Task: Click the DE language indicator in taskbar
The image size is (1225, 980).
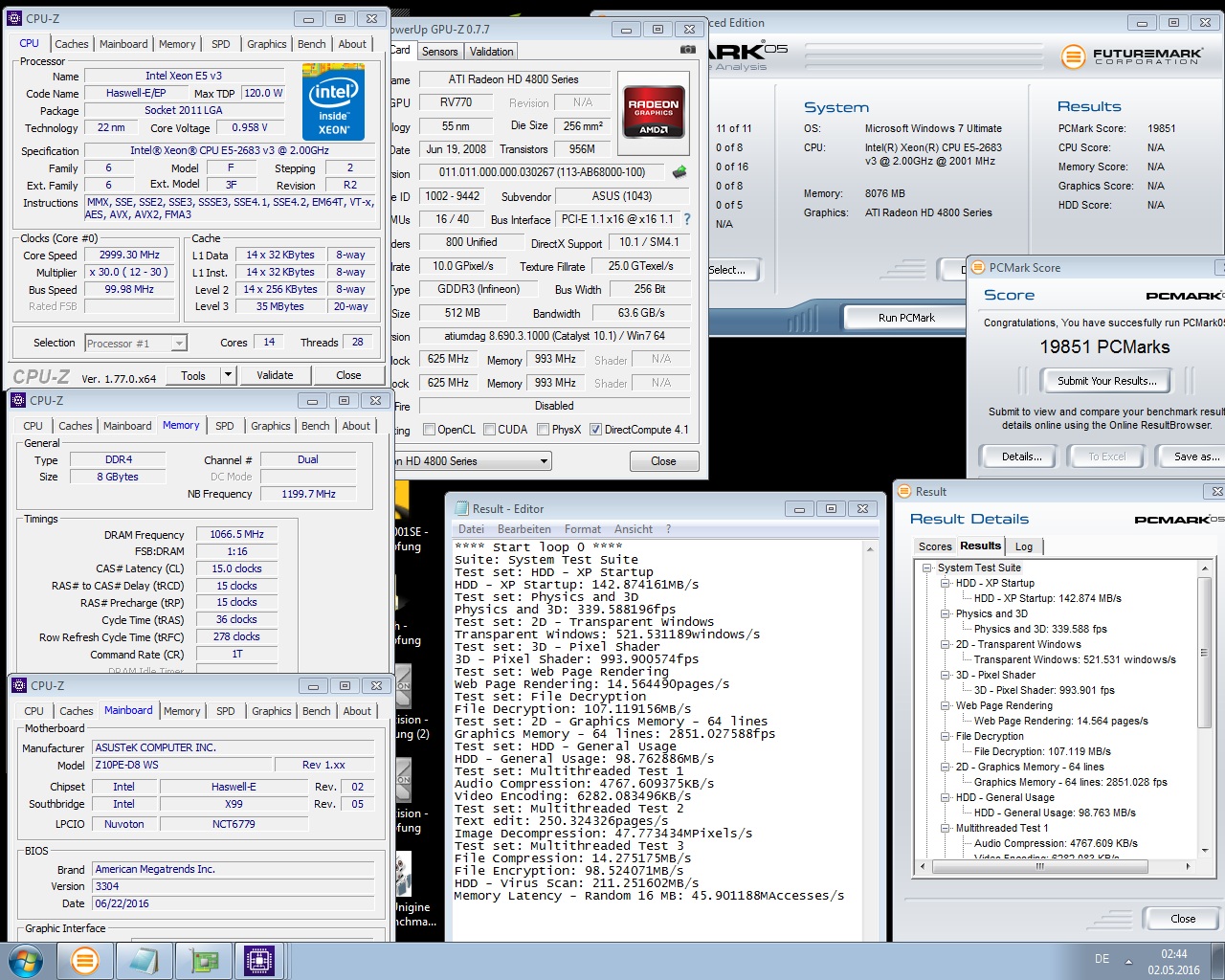Action: 1102,959
